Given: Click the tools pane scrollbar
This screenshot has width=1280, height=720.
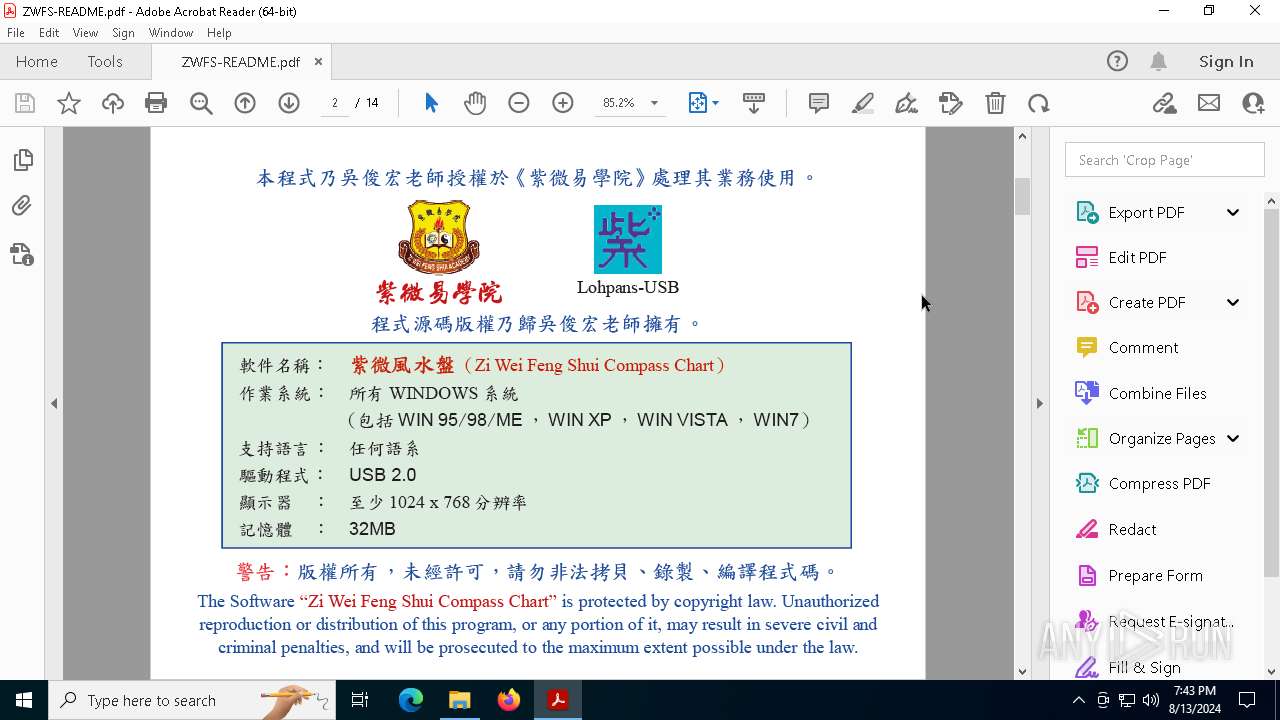Looking at the screenshot, I should [1271, 393].
